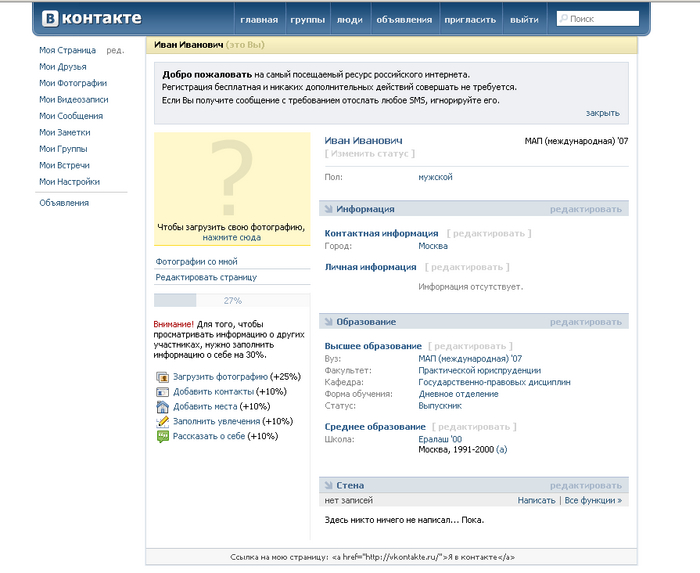Image resolution: width=700 pixels, height=573 pixels.
Task: Click нажмите сюда to upload photo
Action: click(232, 238)
